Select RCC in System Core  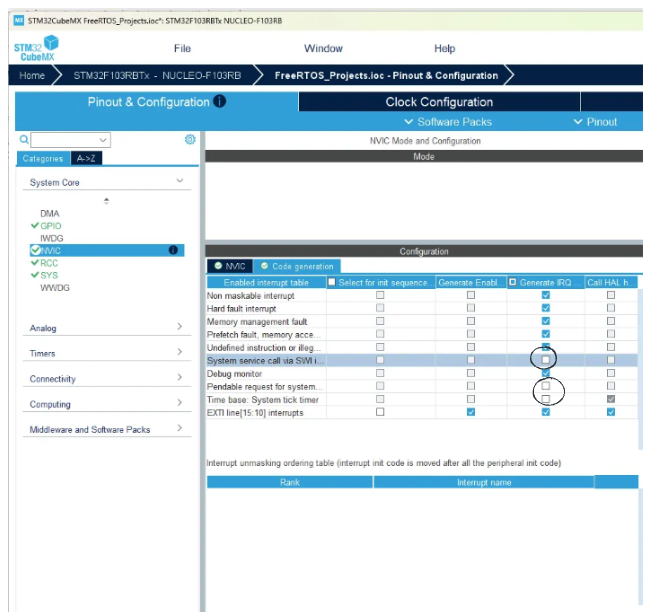click(x=49, y=263)
